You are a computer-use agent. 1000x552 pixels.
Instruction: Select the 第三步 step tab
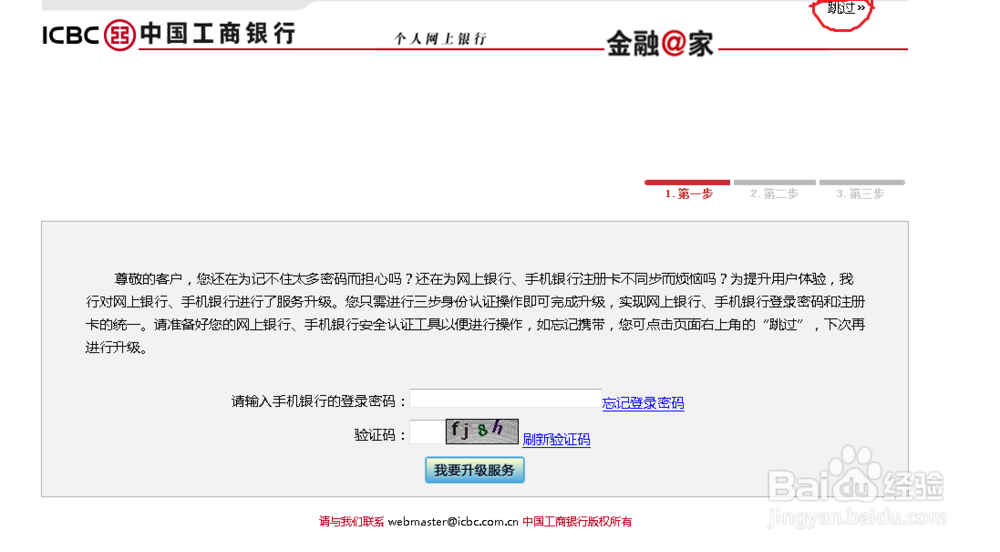[861, 189]
